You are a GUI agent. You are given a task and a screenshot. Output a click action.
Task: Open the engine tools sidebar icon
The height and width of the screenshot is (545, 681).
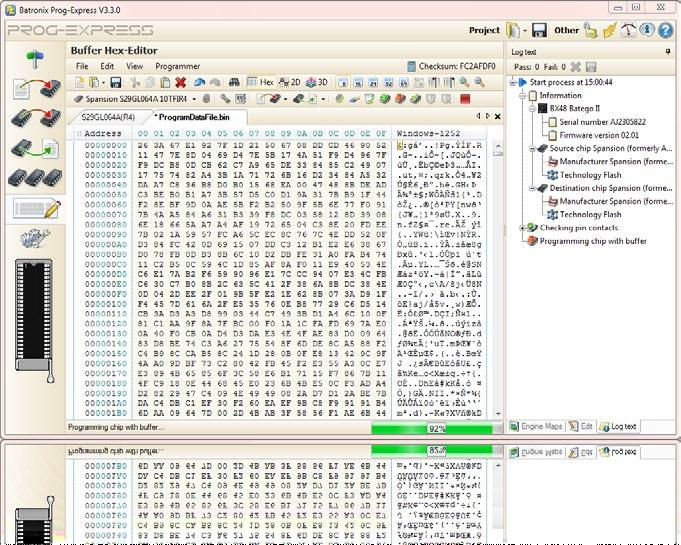click(x=35, y=238)
